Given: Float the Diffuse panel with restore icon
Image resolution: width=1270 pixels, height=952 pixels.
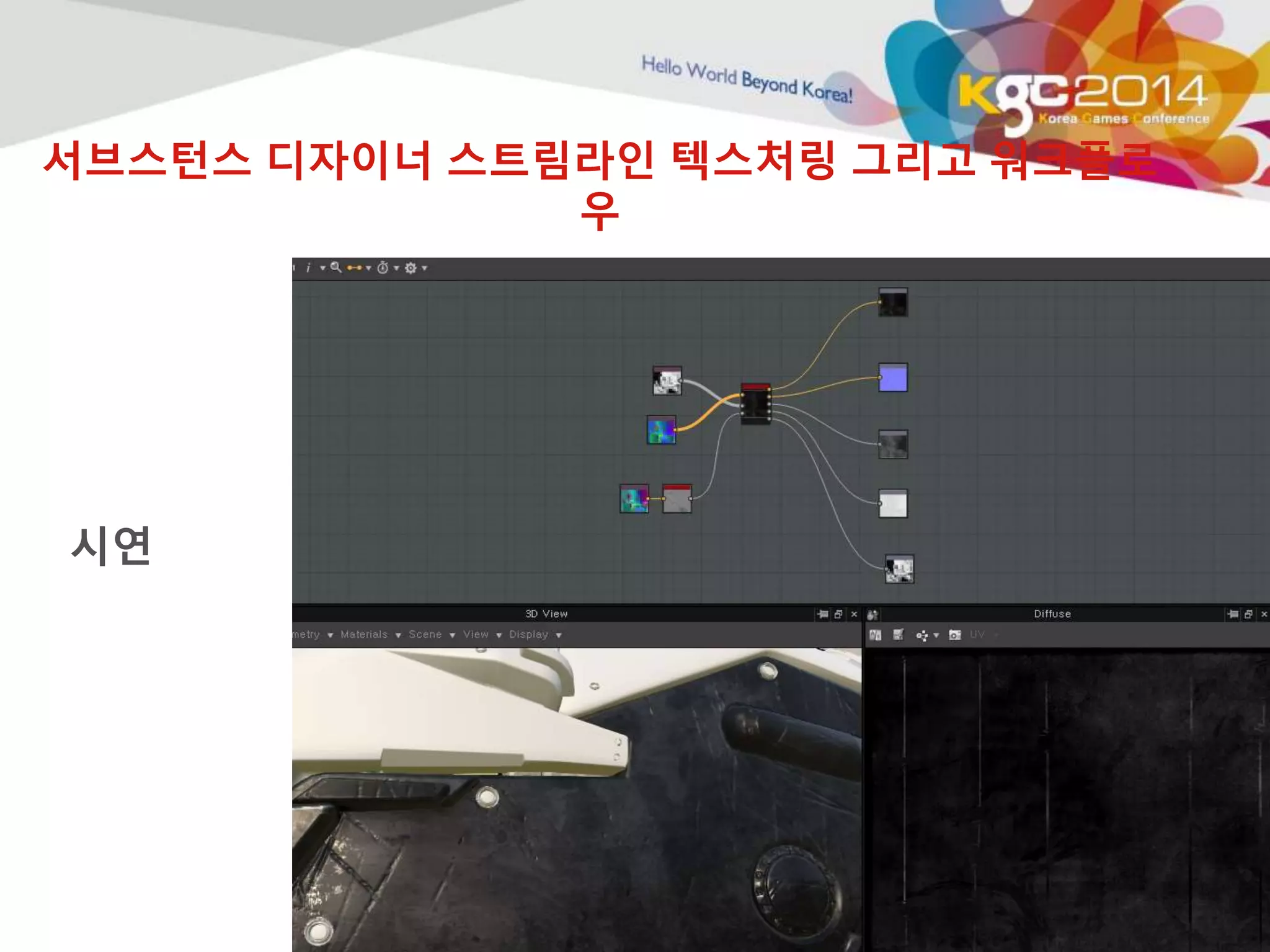Looking at the screenshot, I should [1249, 614].
